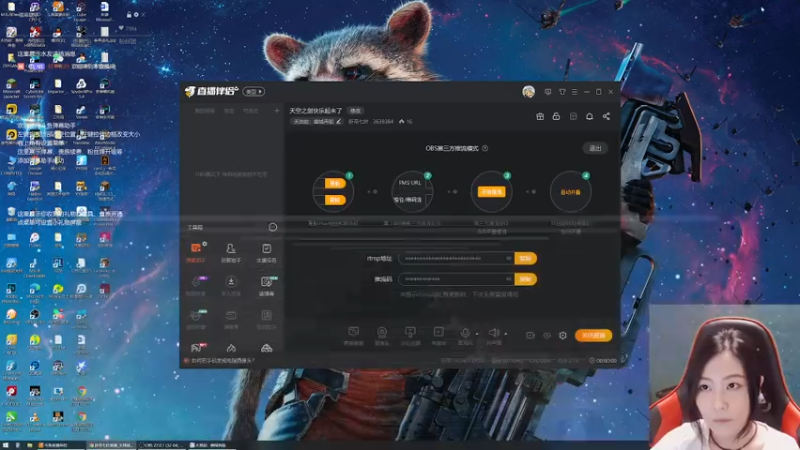Open the handshake tool with new badge
The image size is (800, 450).
pyautogui.click(x=196, y=319)
